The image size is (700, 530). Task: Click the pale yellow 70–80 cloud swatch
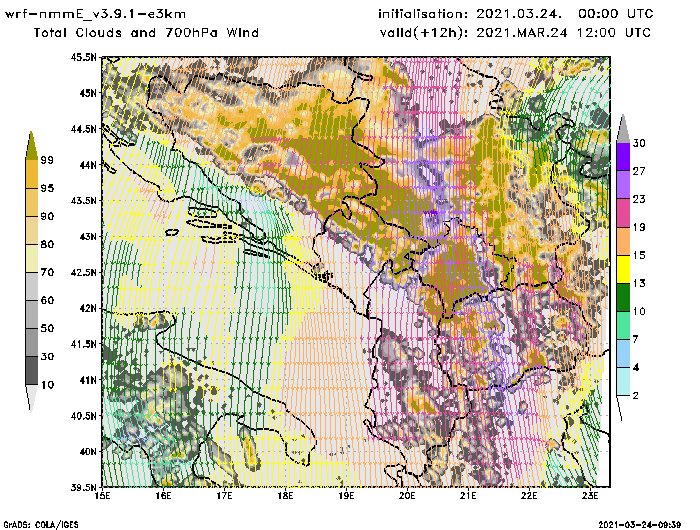(x=31, y=258)
